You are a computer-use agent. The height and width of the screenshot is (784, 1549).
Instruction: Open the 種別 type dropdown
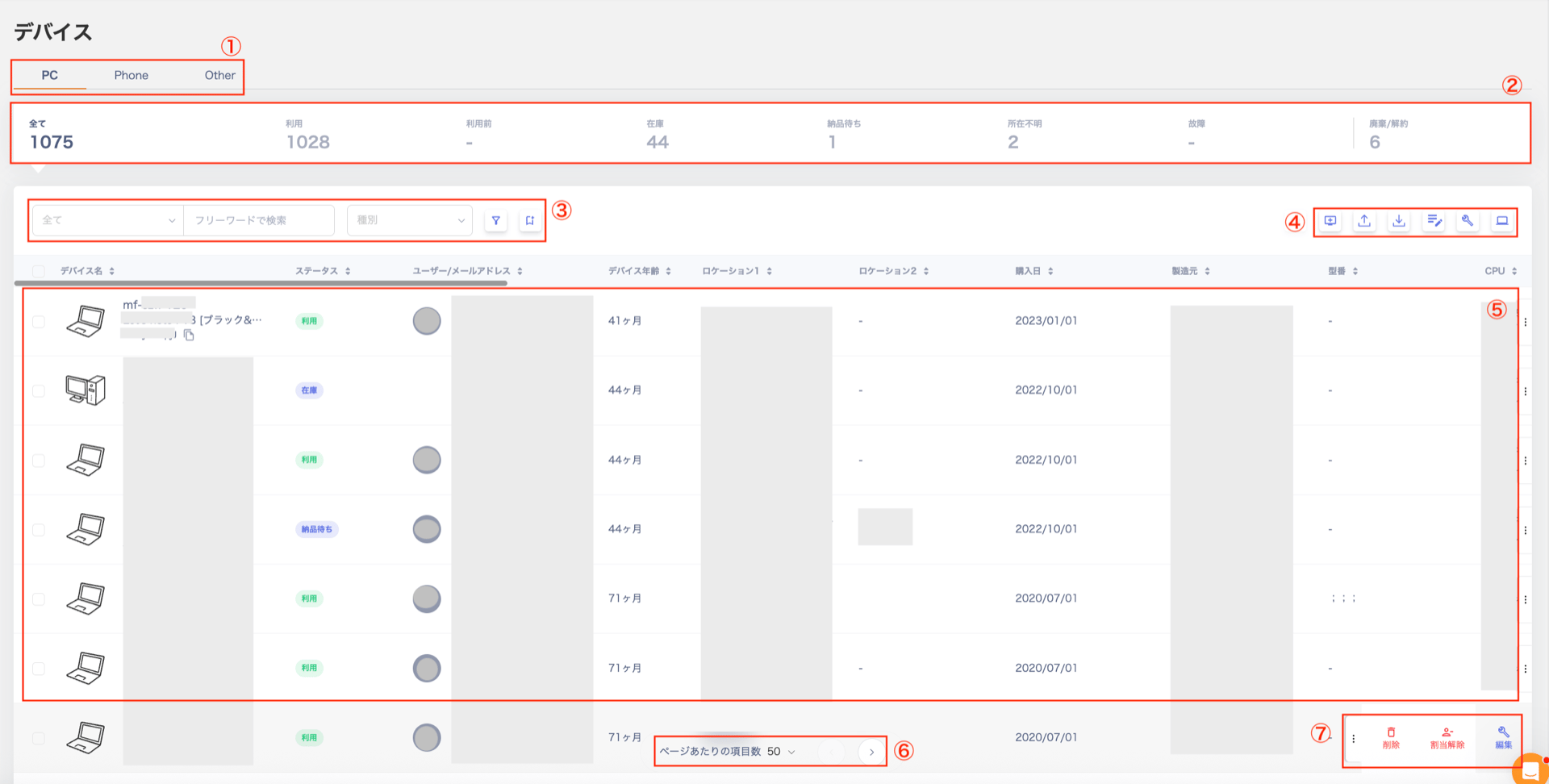pyautogui.click(x=410, y=220)
